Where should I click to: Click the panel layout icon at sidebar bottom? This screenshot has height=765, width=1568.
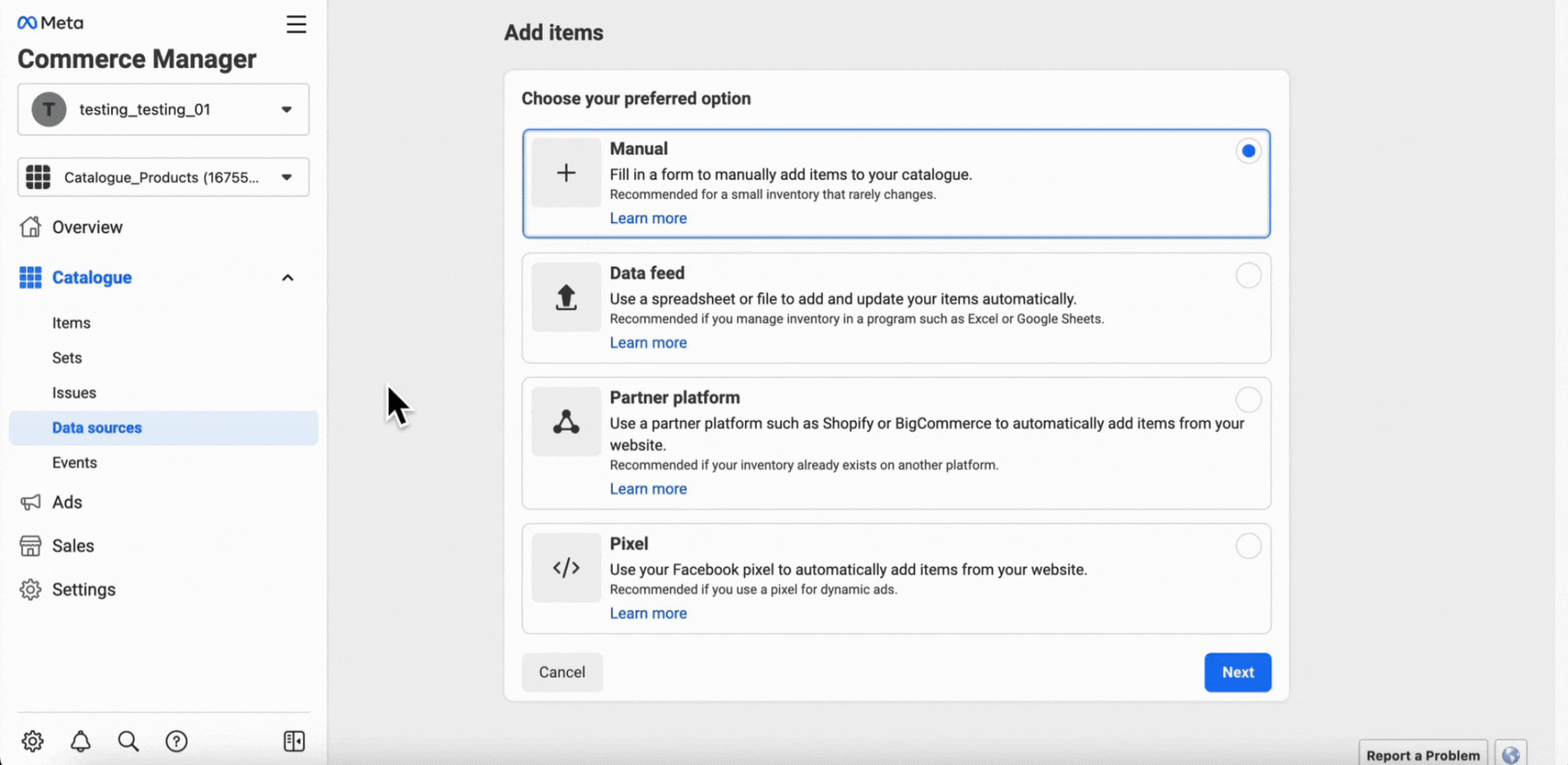tap(294, 741)
